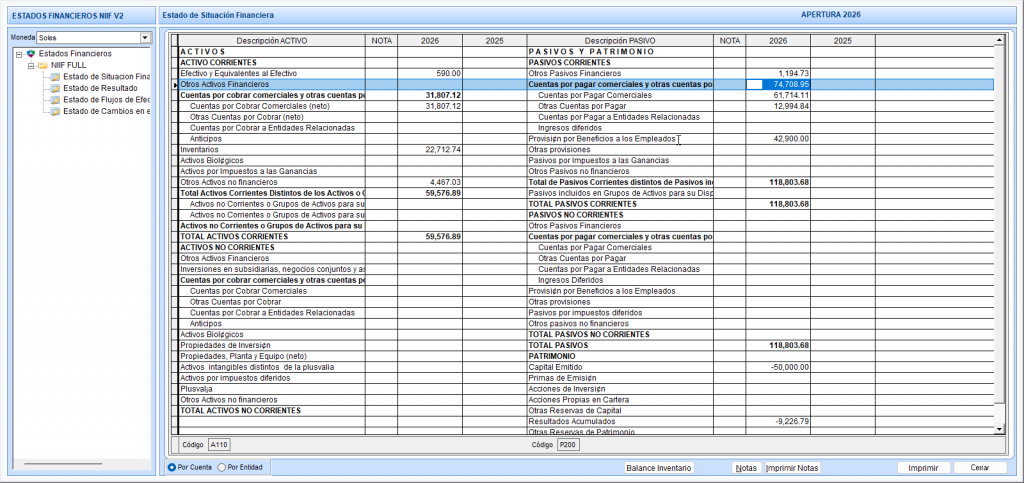
Task: Click the pasivo Código field P200
Action: (x=568, y=445)
